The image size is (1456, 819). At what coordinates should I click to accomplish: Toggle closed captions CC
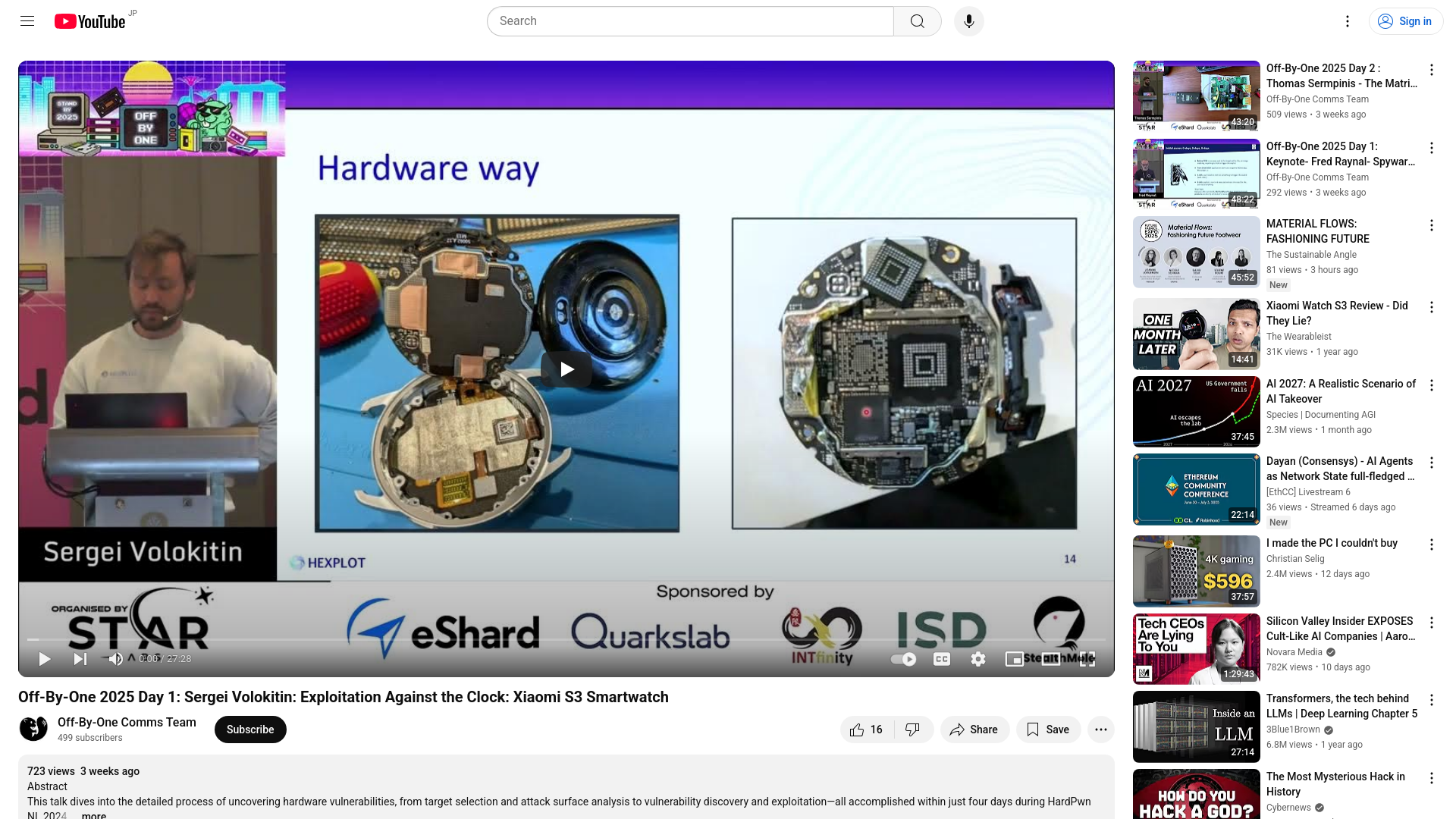[942, 659]
